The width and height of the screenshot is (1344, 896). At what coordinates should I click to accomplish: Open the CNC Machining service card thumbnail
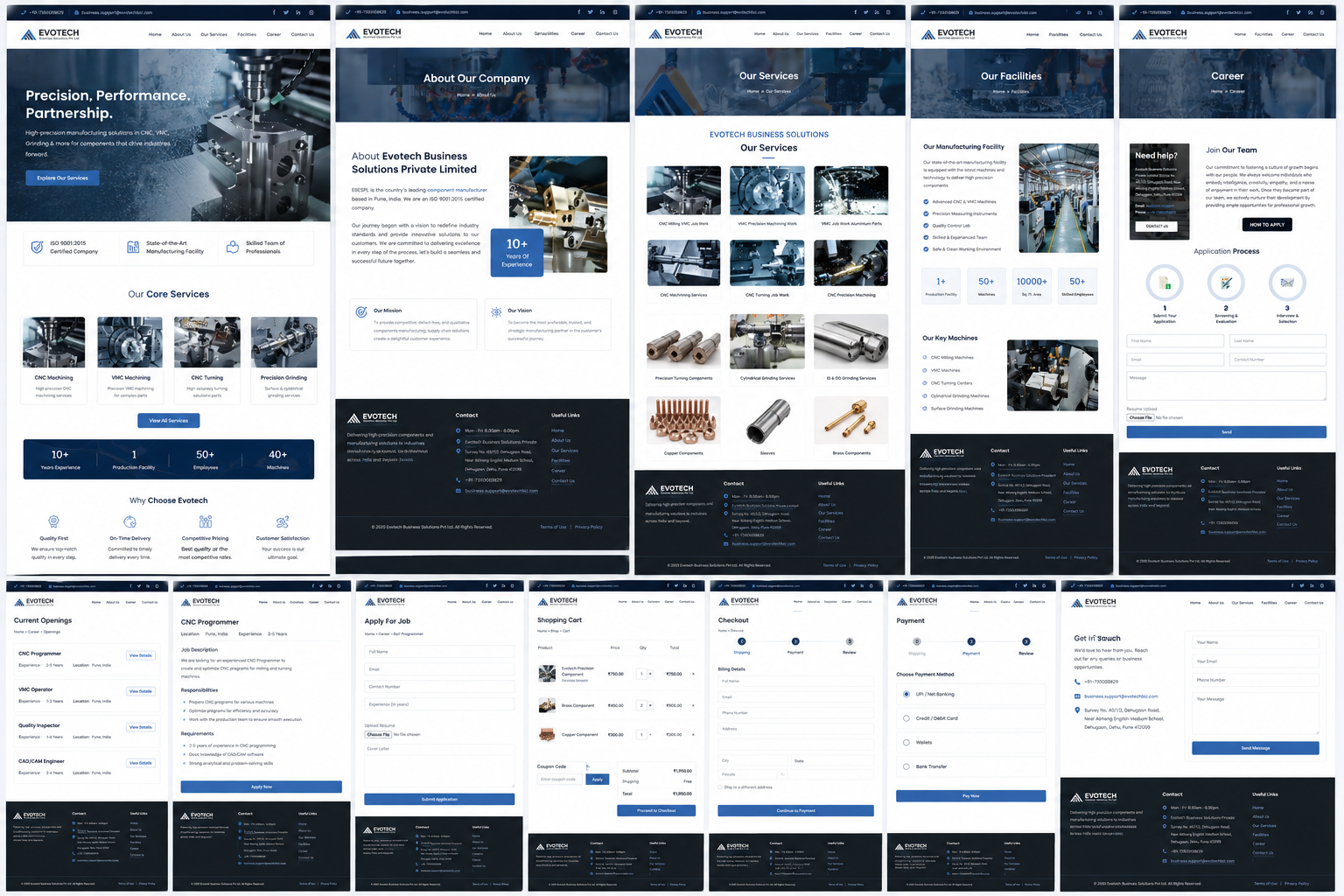(x=53, y=342)
